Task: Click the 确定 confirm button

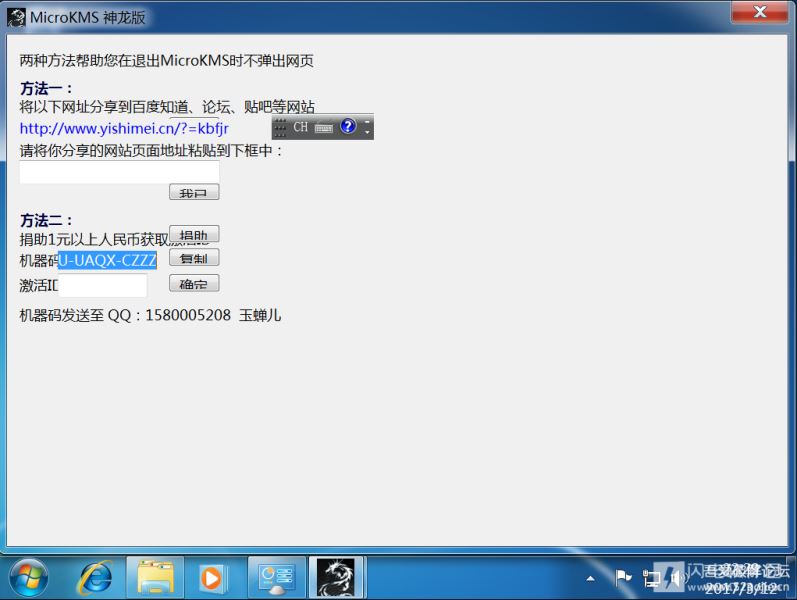Action: tap(194, 283)
